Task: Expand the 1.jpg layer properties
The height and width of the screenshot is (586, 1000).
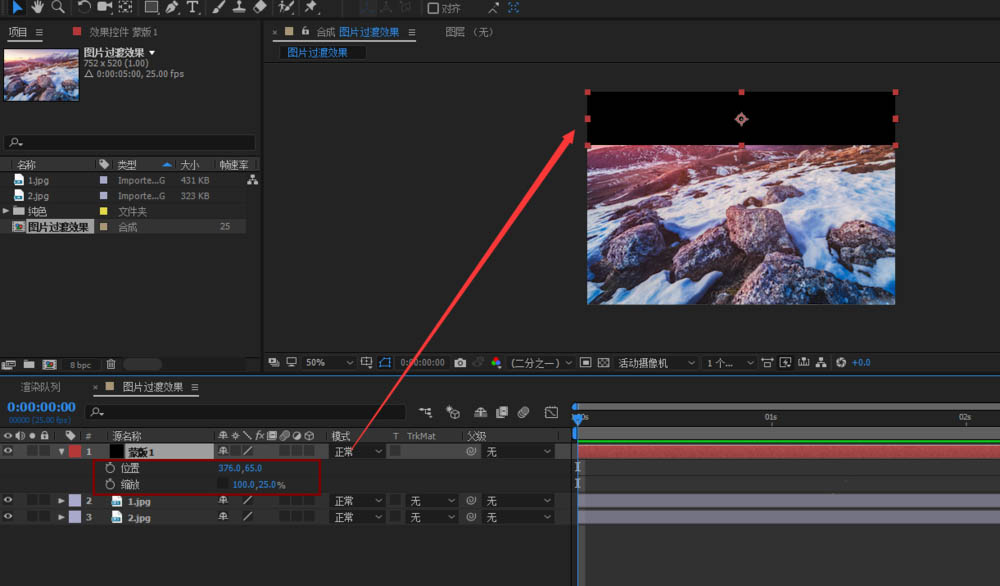Action: (61, 501)
